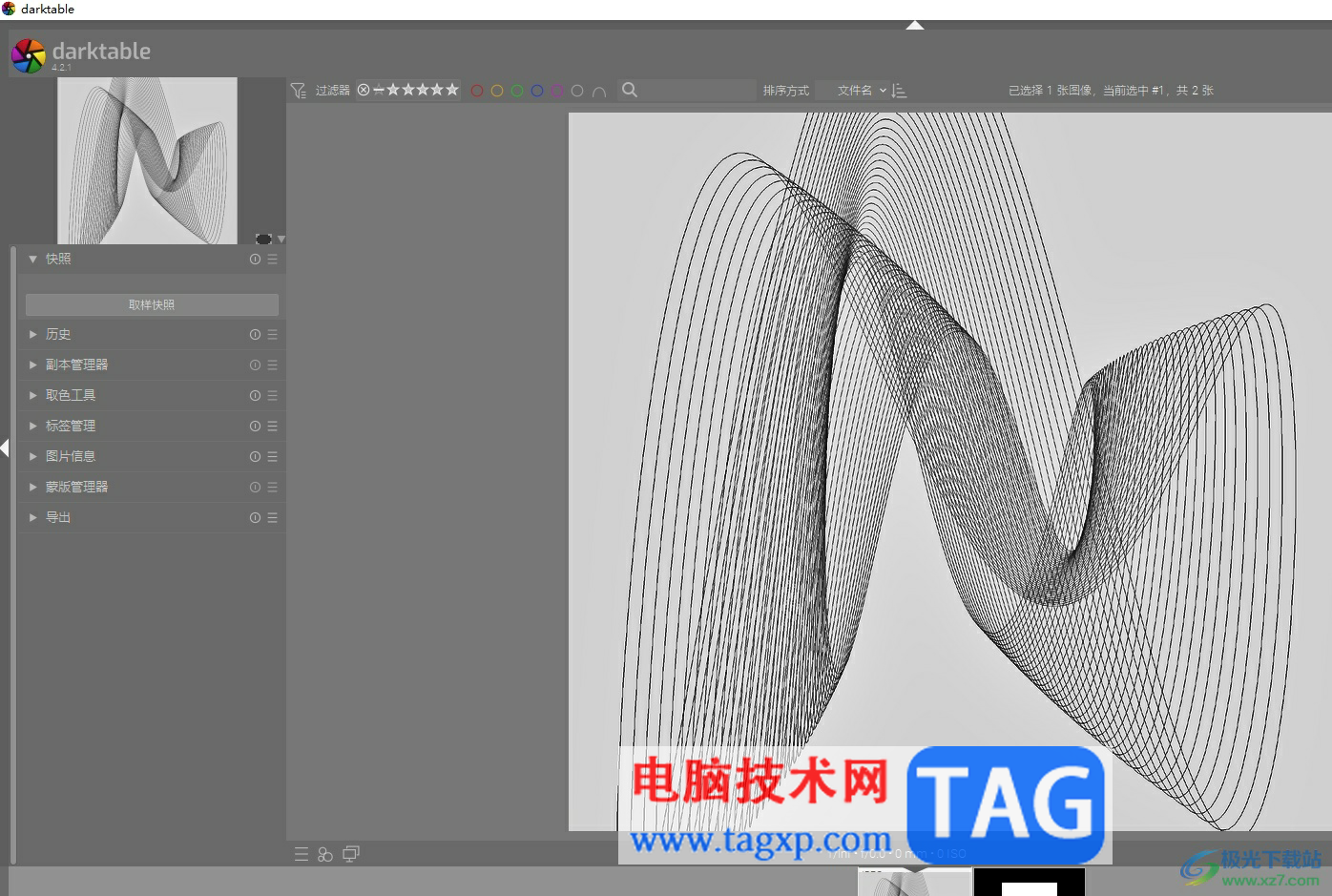The height and width of the screenshot is (896, 1332).
Task: Click the first star in rating filter
Action: point(393,90)
